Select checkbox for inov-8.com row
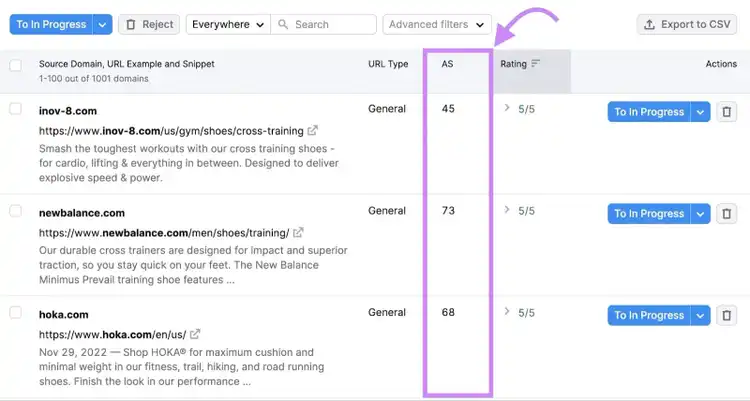This screenshot has height=401, width=750. [x=16, y=109]
